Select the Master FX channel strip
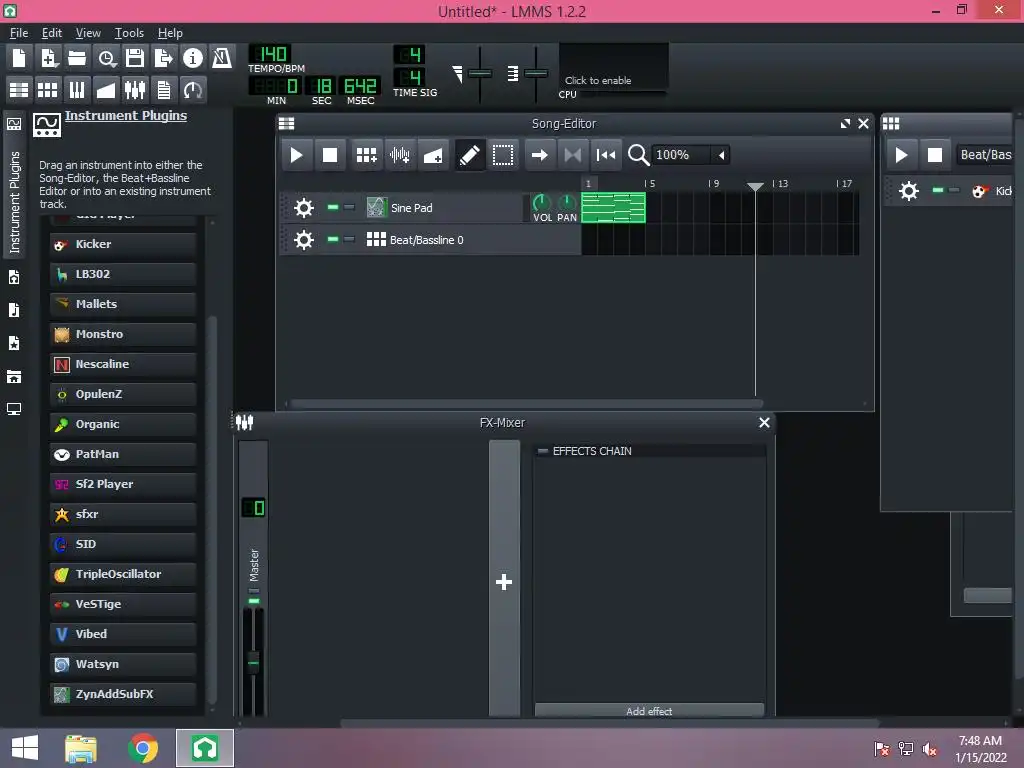 pyautogui.click(x=253, y=579)
